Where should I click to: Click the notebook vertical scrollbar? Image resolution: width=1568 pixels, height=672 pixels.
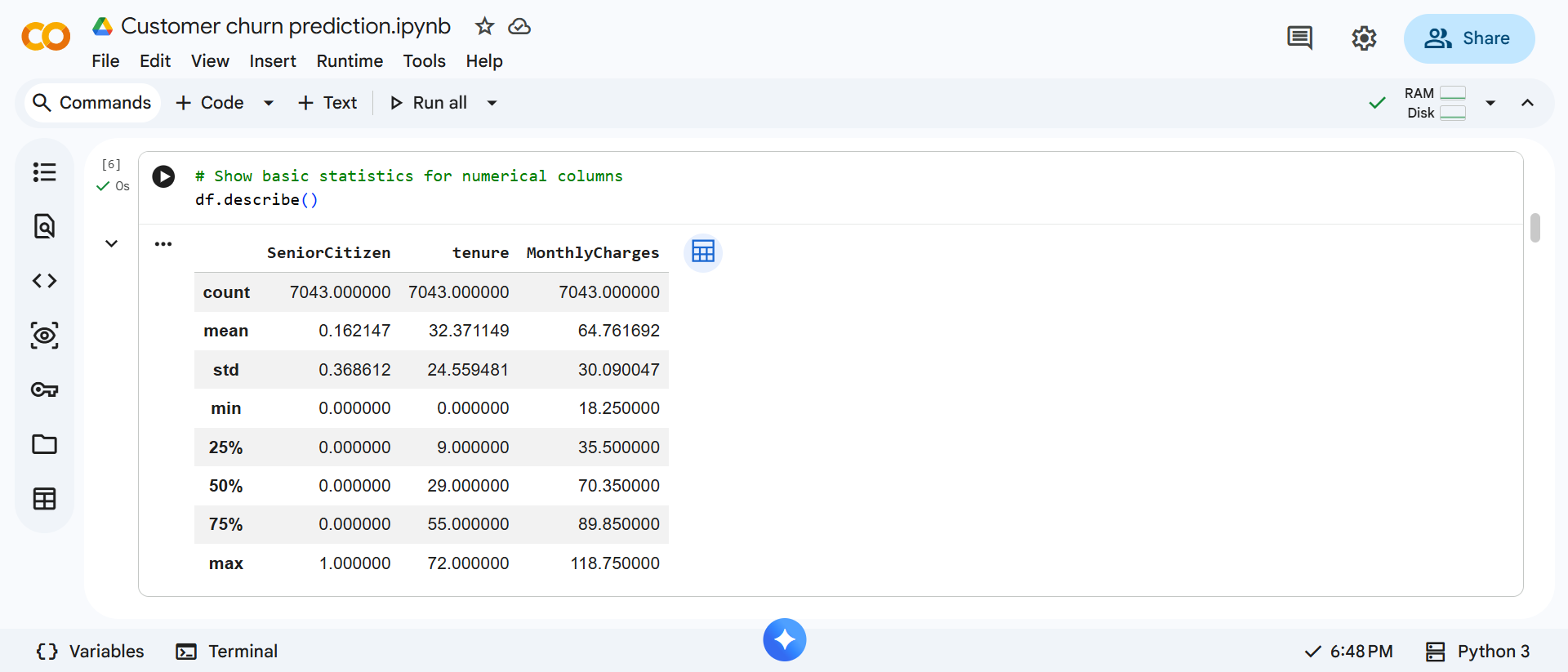tap(1535, 229)
